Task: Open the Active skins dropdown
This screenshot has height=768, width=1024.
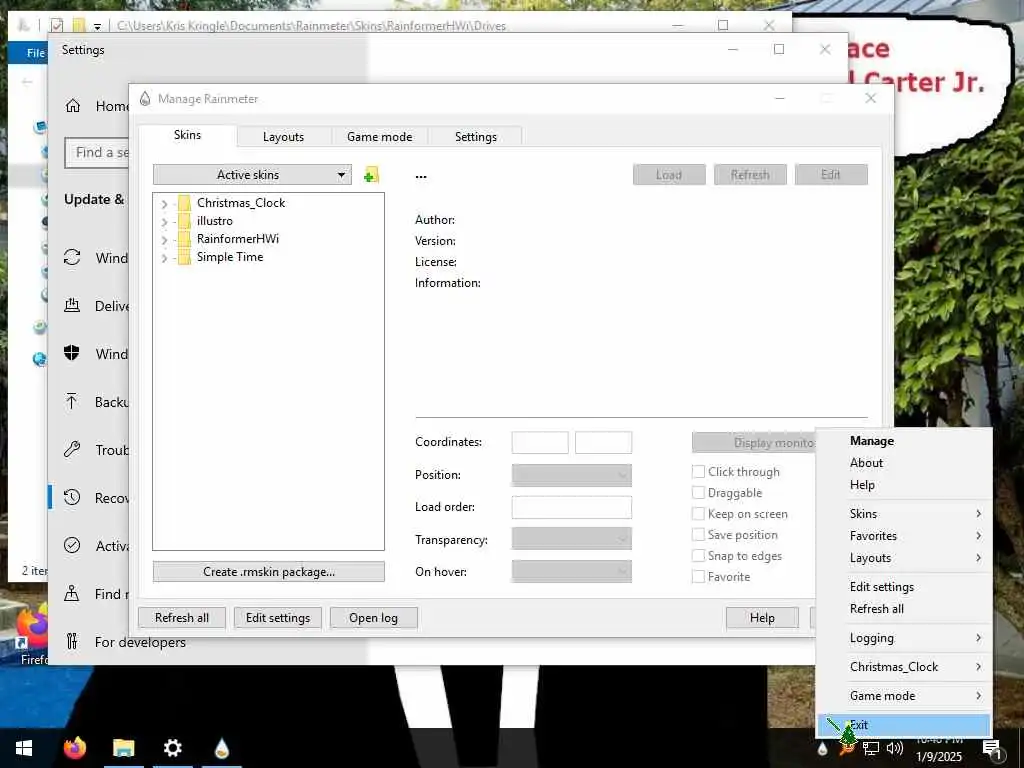Action: [252, 174]
